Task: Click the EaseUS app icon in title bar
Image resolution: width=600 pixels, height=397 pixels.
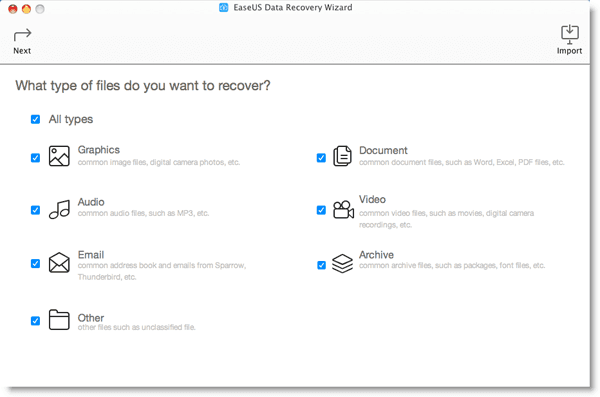Action: (223, 7)
